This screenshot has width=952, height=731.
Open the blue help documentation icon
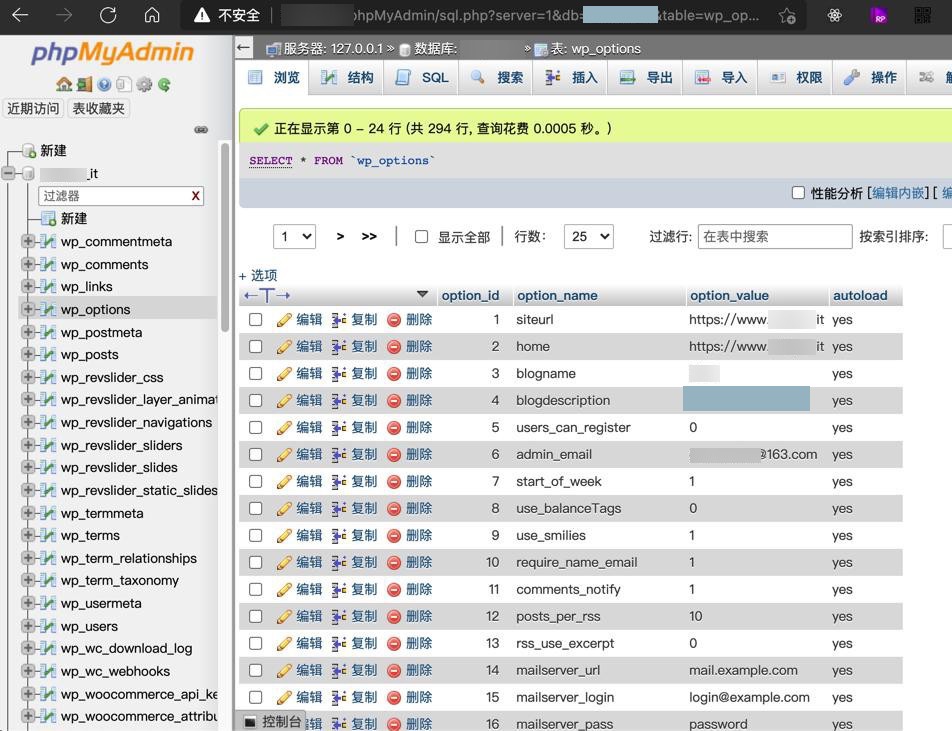[104, 84]
